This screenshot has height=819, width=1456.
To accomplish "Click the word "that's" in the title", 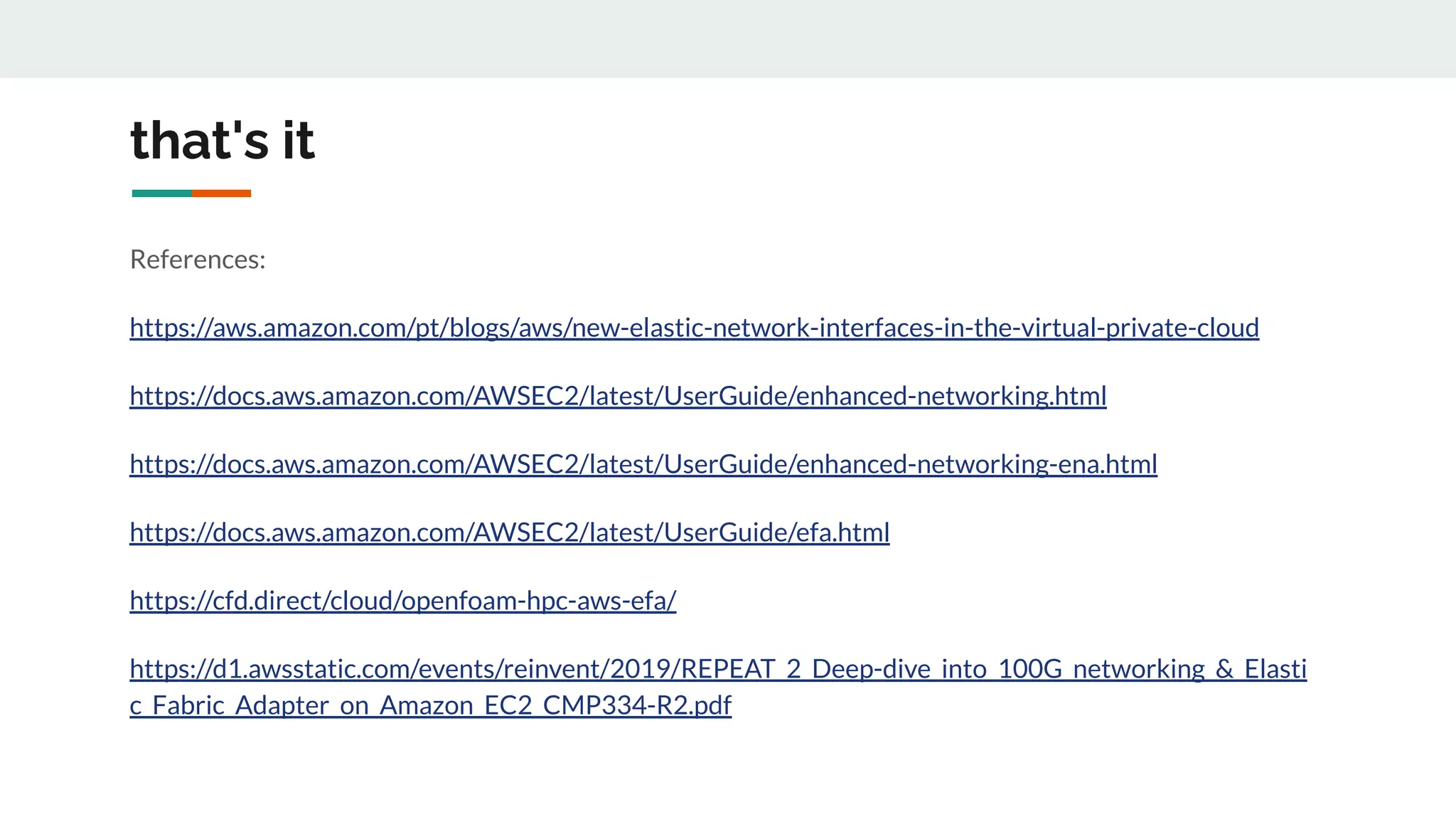I will (x=200, y=140).
